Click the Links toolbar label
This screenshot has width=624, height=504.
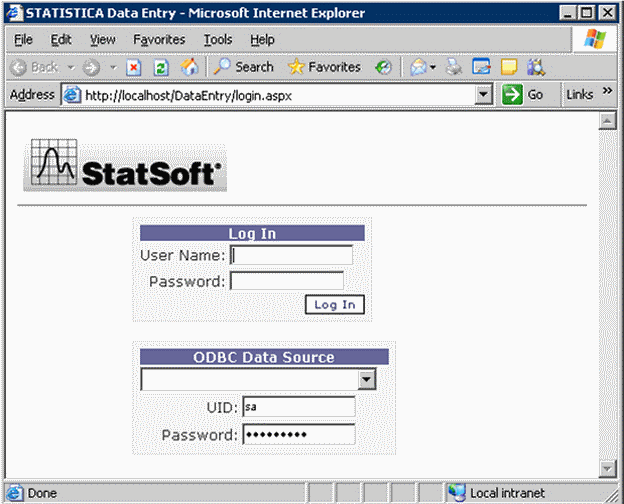point(579,95)
